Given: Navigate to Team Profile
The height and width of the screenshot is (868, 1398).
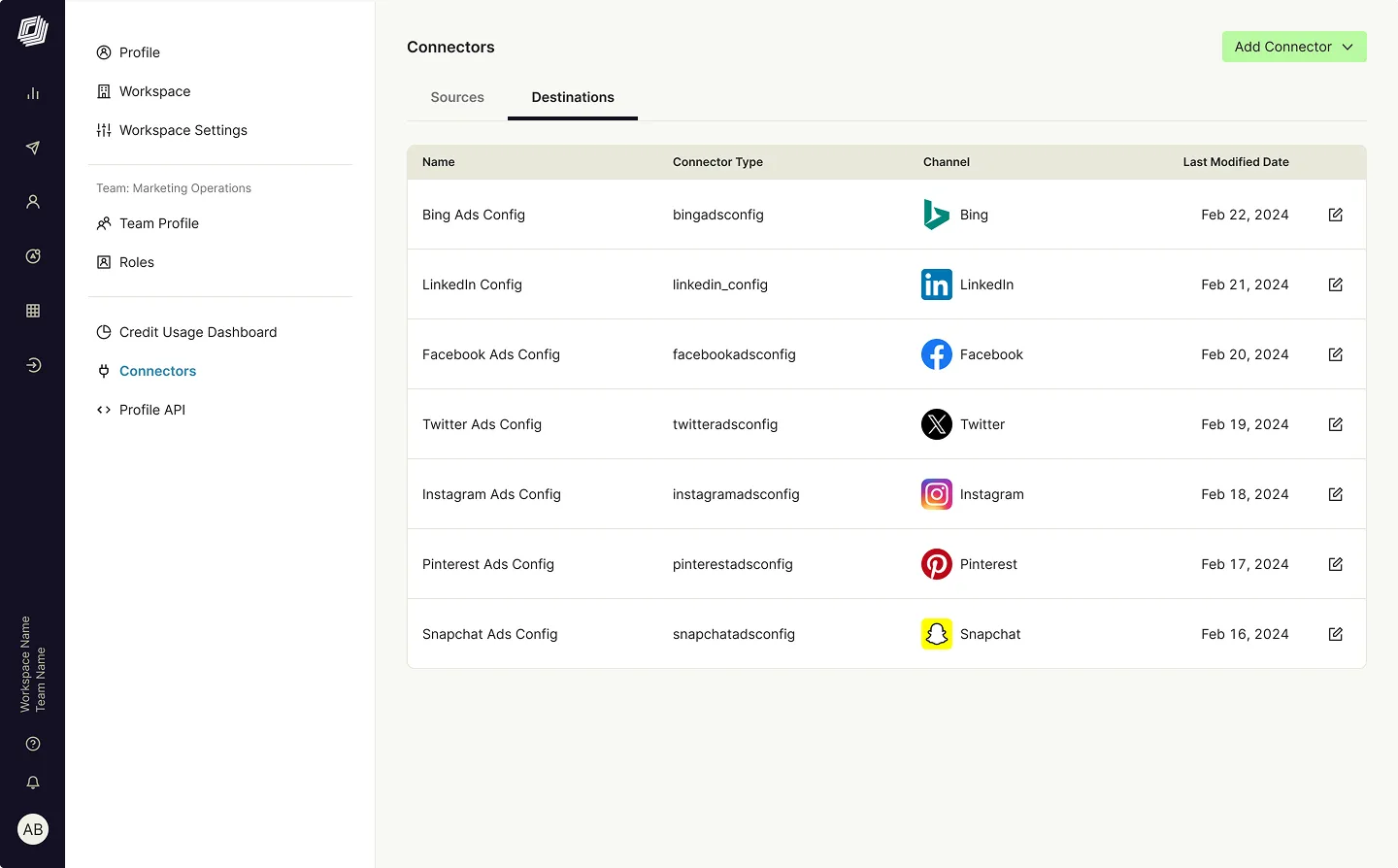Looking at the screenshot, I should [x=158, y=223].
